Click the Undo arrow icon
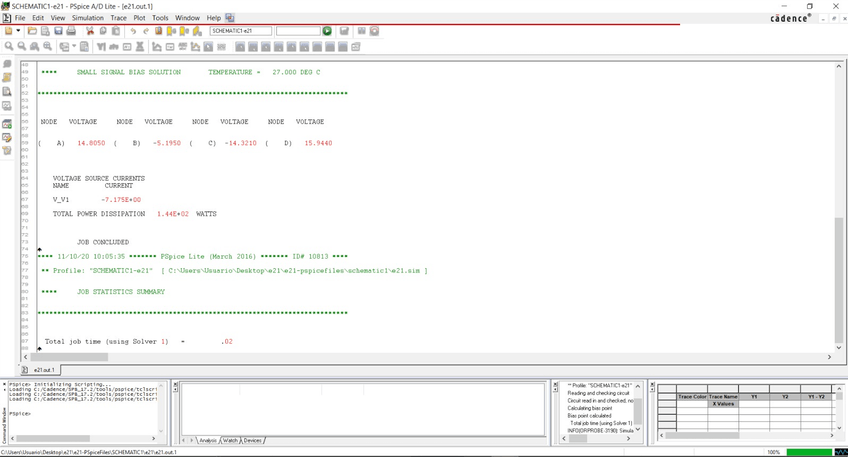Screen dimensions: 848x457 pyautogui.click(x=133, y=31)
